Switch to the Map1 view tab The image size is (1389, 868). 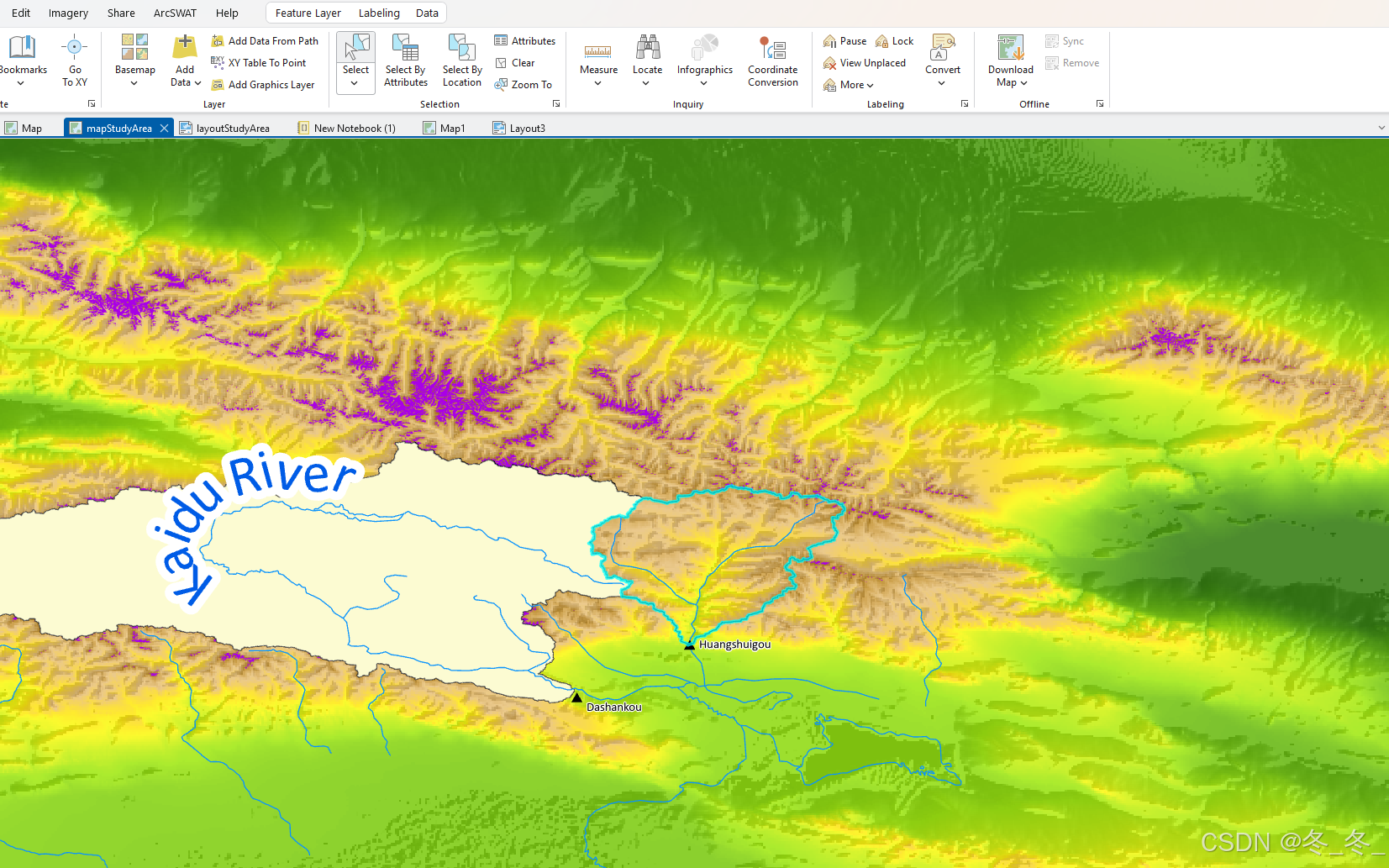point(444,129)
